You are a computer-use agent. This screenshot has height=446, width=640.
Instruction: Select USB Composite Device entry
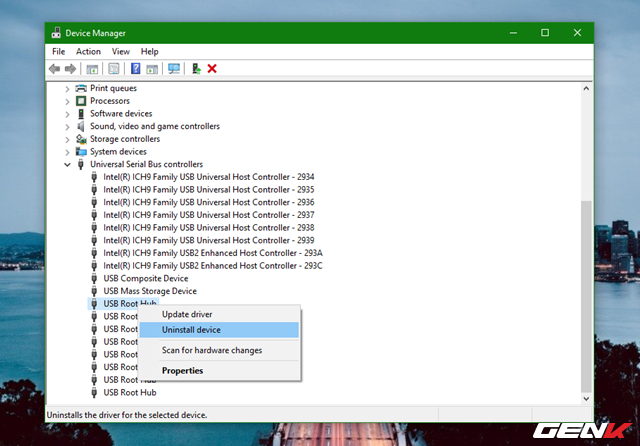[146, 279]
